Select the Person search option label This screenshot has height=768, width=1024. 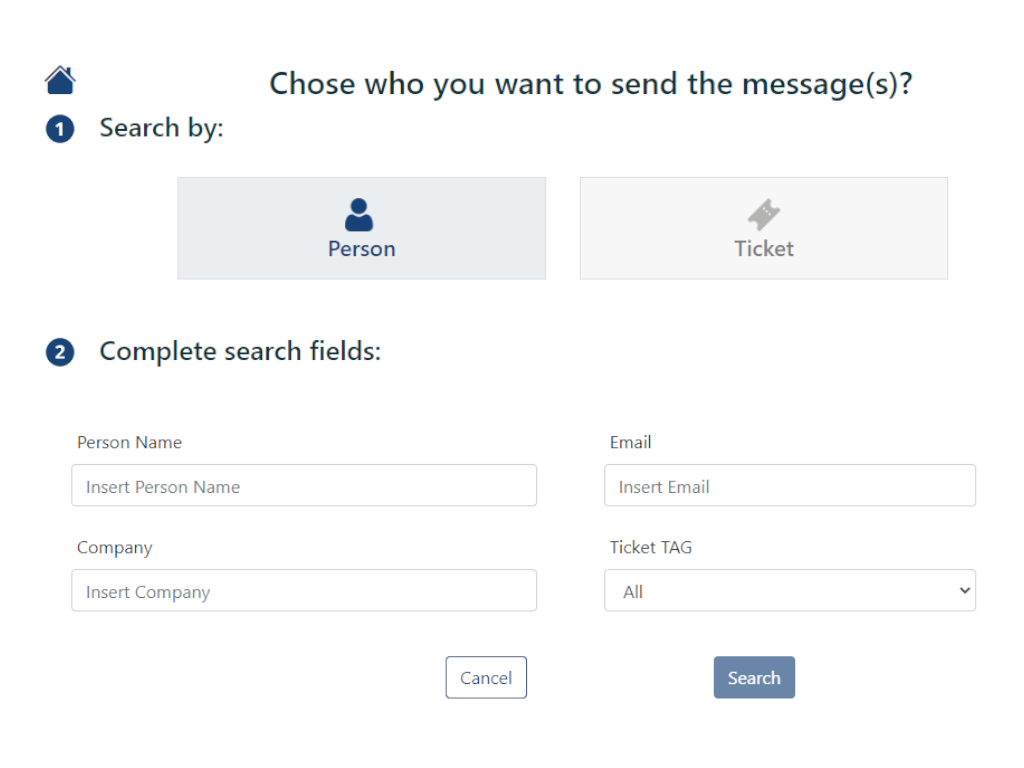pyautogui.click(x=362, y=249)
